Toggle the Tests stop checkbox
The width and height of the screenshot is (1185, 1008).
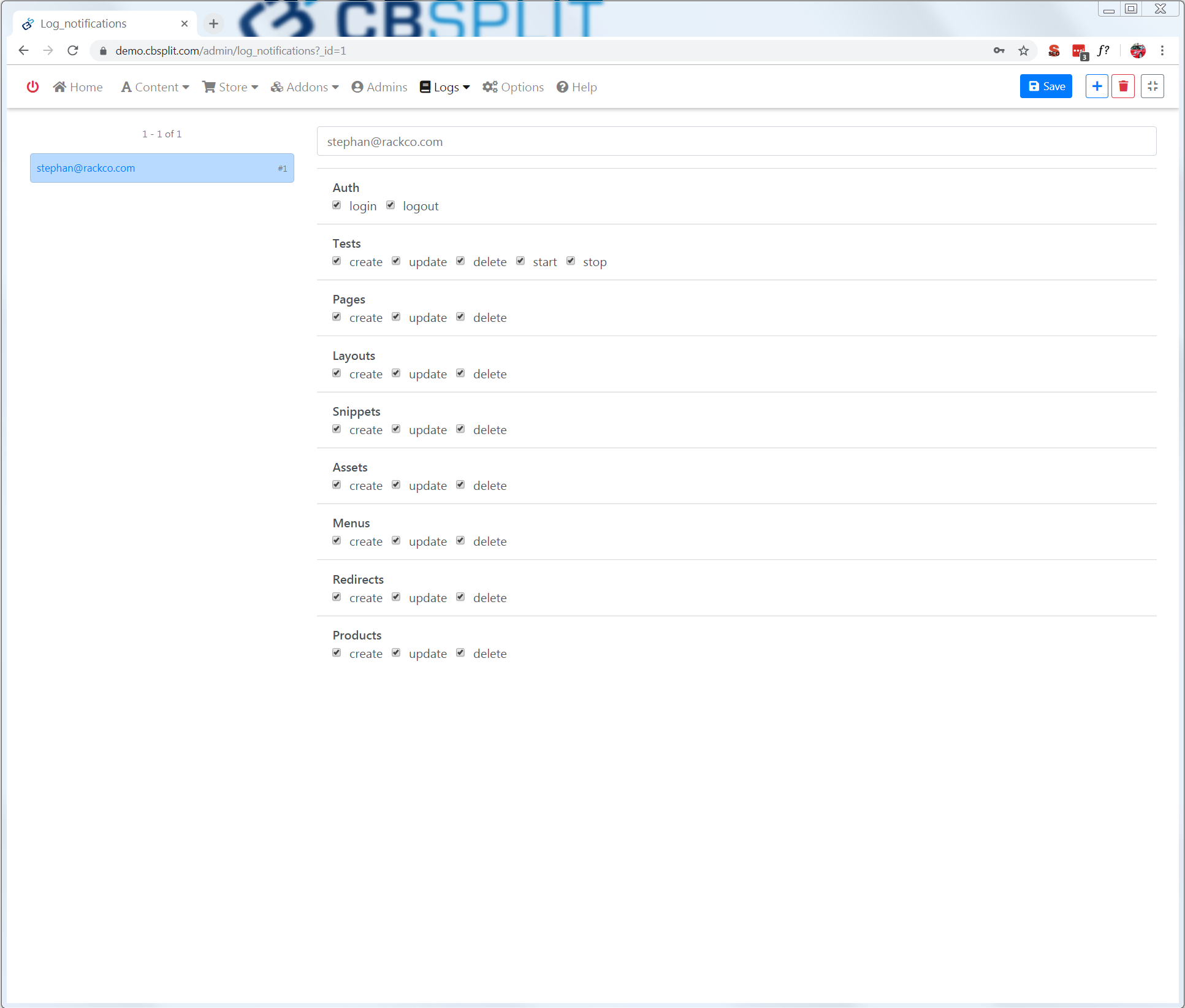point(571,261)
